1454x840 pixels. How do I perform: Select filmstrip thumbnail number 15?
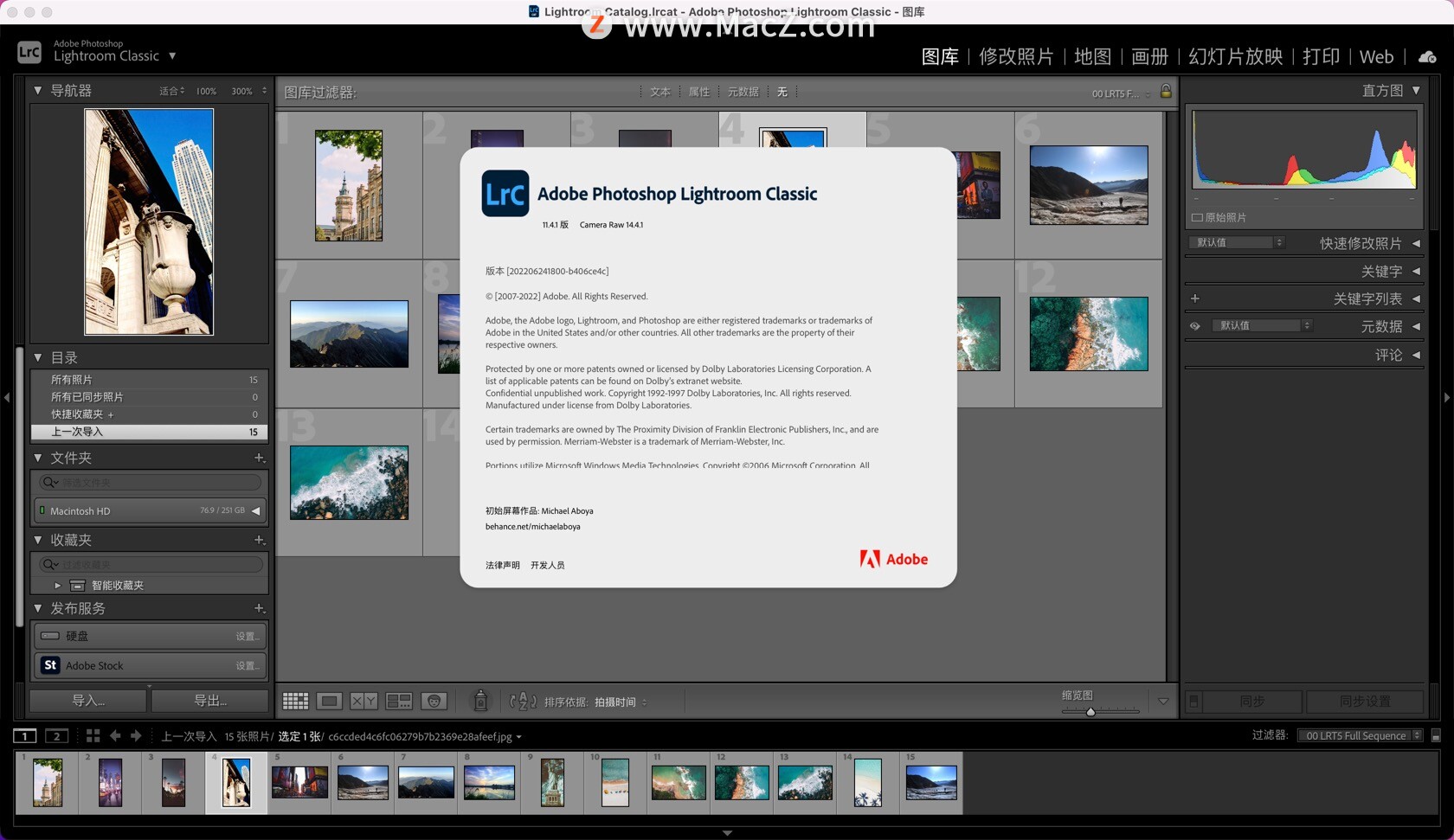[x=931, y=782]
